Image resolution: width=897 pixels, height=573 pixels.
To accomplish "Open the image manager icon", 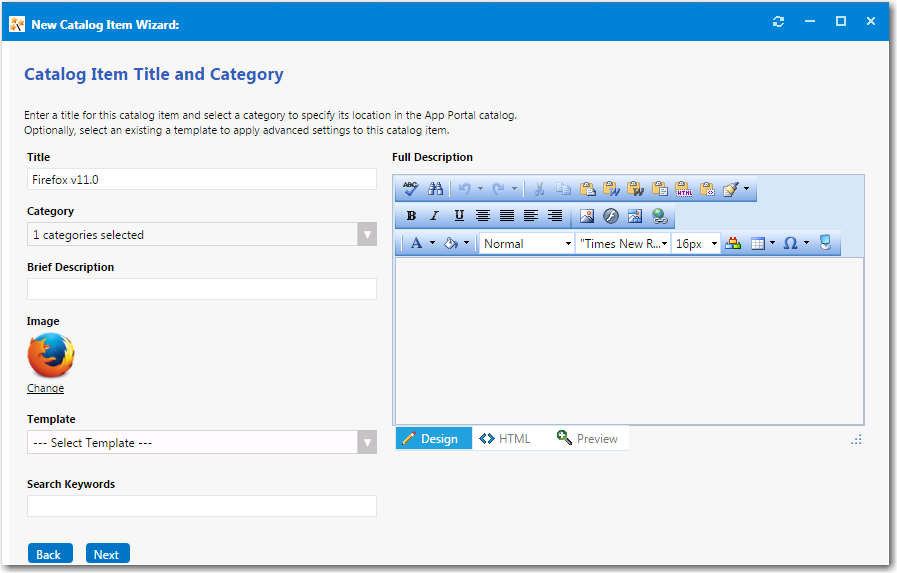I will pos(587,216).
